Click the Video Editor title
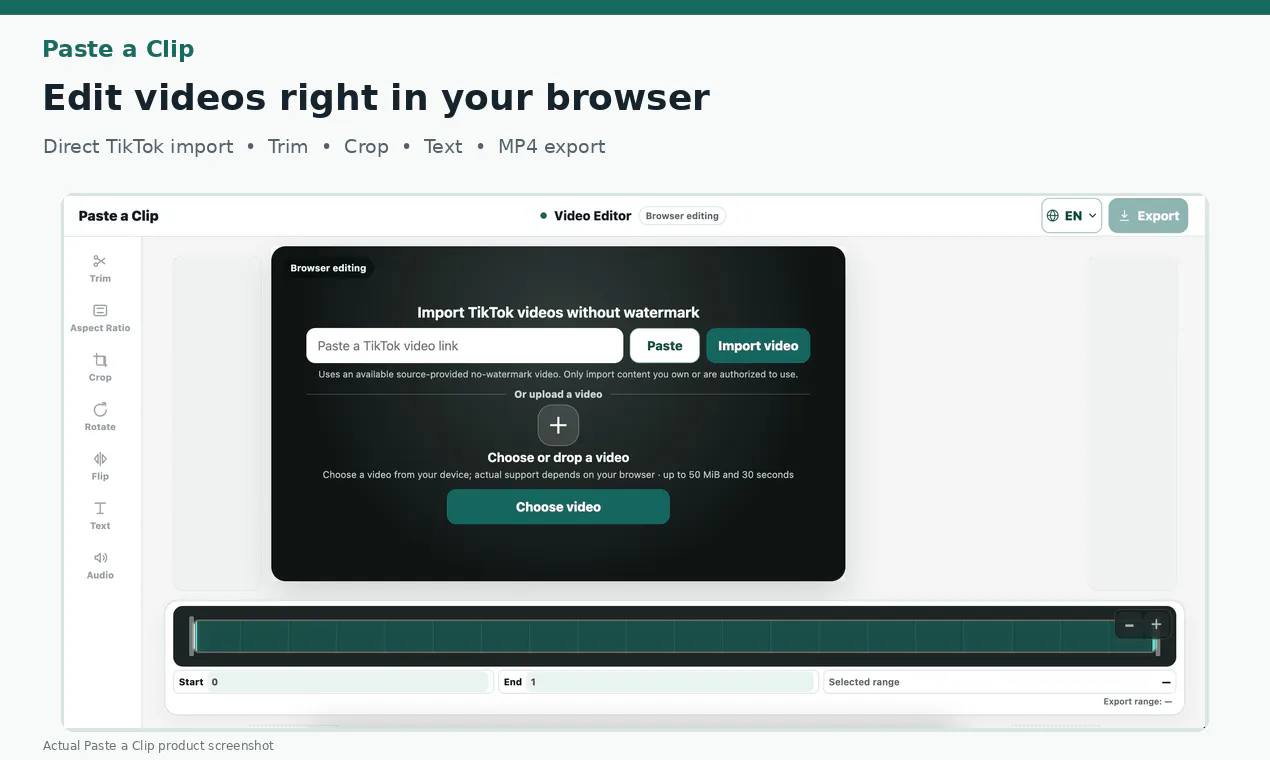The width and height of the screenshot is (1270, 760). point(593,216)
